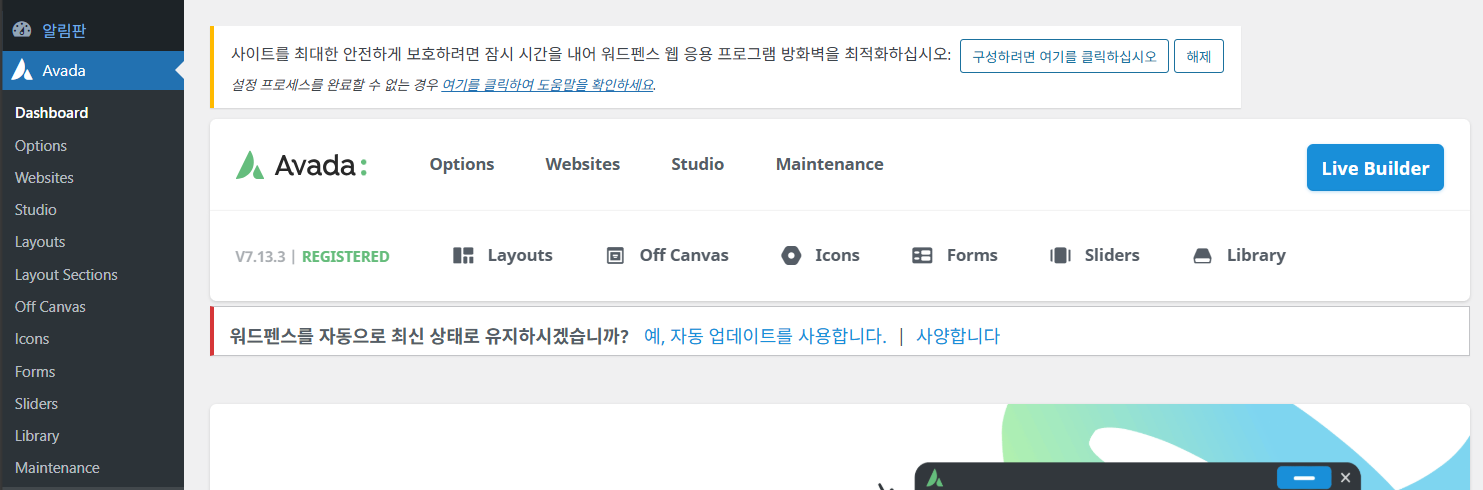The image size is (1483, 490).
Task: Open the 여기를 클릭하여 도움말을 확인하세요 link
Action: point(548,85)
